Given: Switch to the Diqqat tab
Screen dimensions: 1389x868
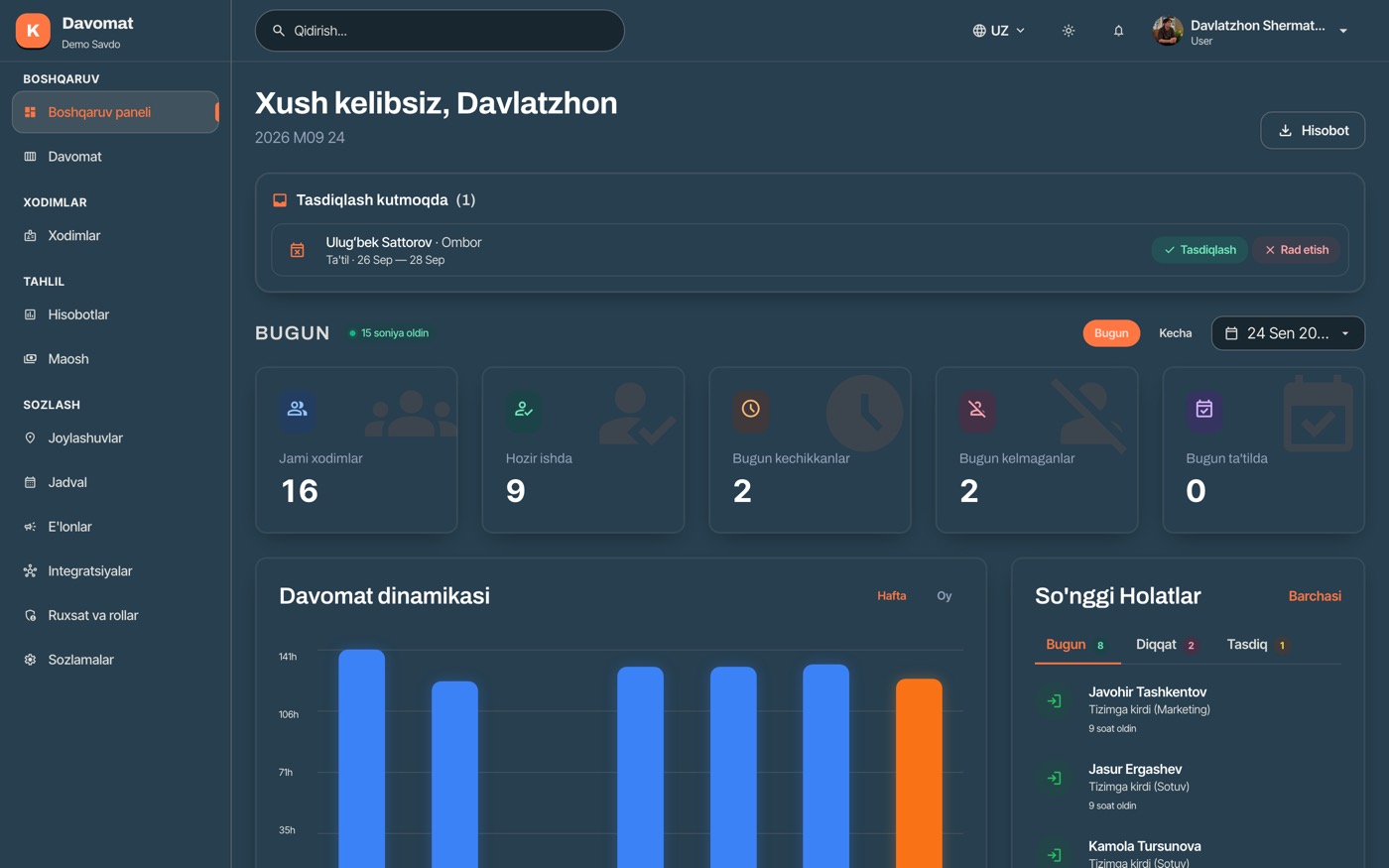Looking at the screenshot, I should [x=1167, y=645].
